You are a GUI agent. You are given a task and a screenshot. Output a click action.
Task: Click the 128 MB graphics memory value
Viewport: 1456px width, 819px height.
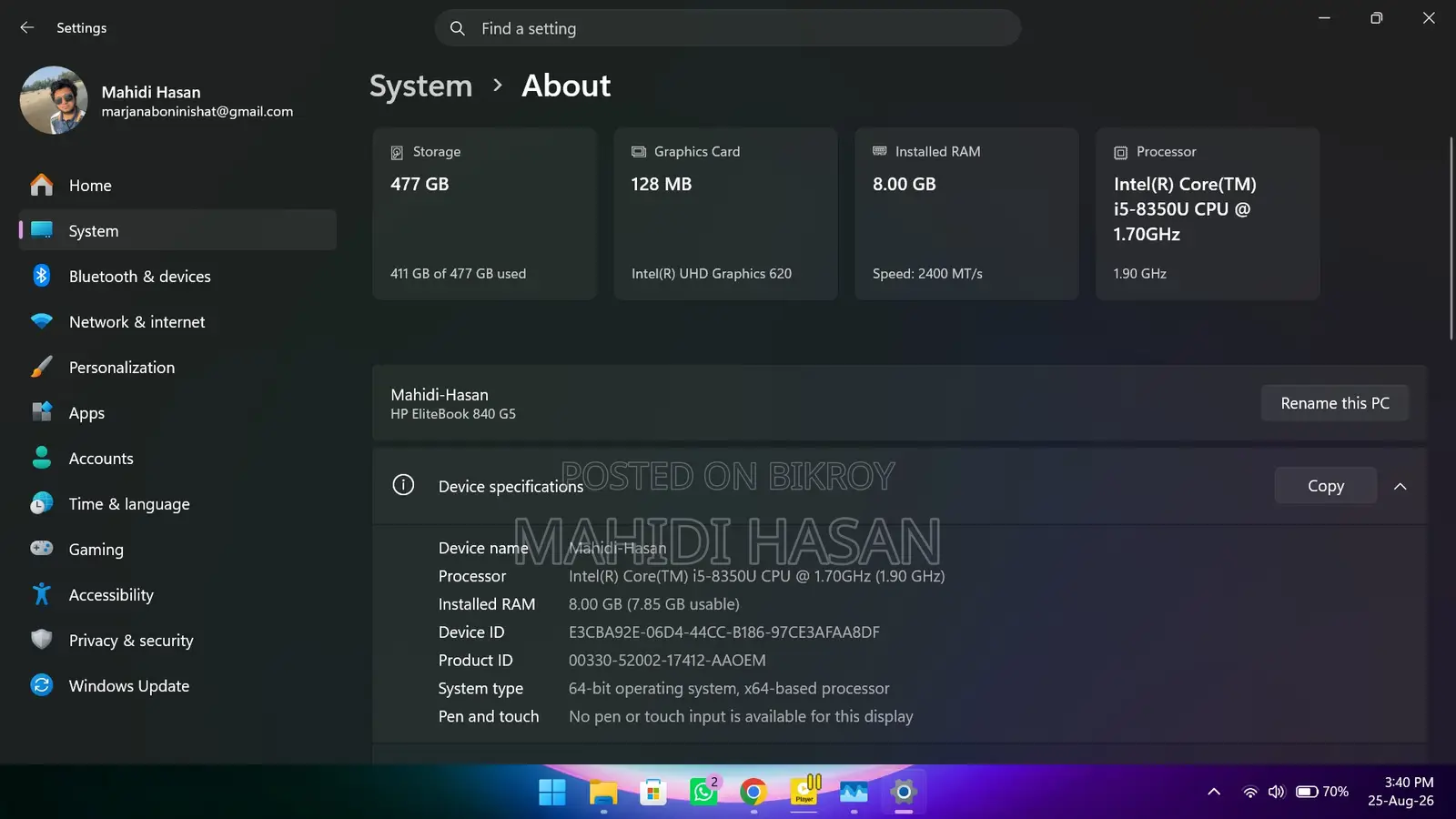(662, 184)
